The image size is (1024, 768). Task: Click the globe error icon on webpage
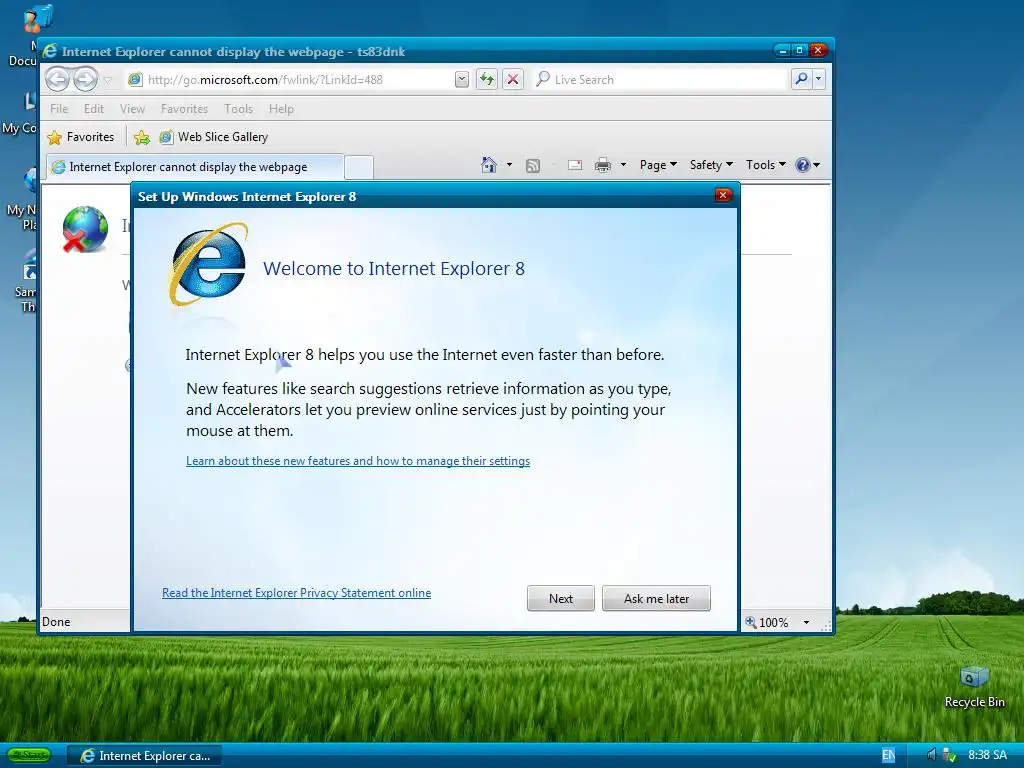(85, 229)
